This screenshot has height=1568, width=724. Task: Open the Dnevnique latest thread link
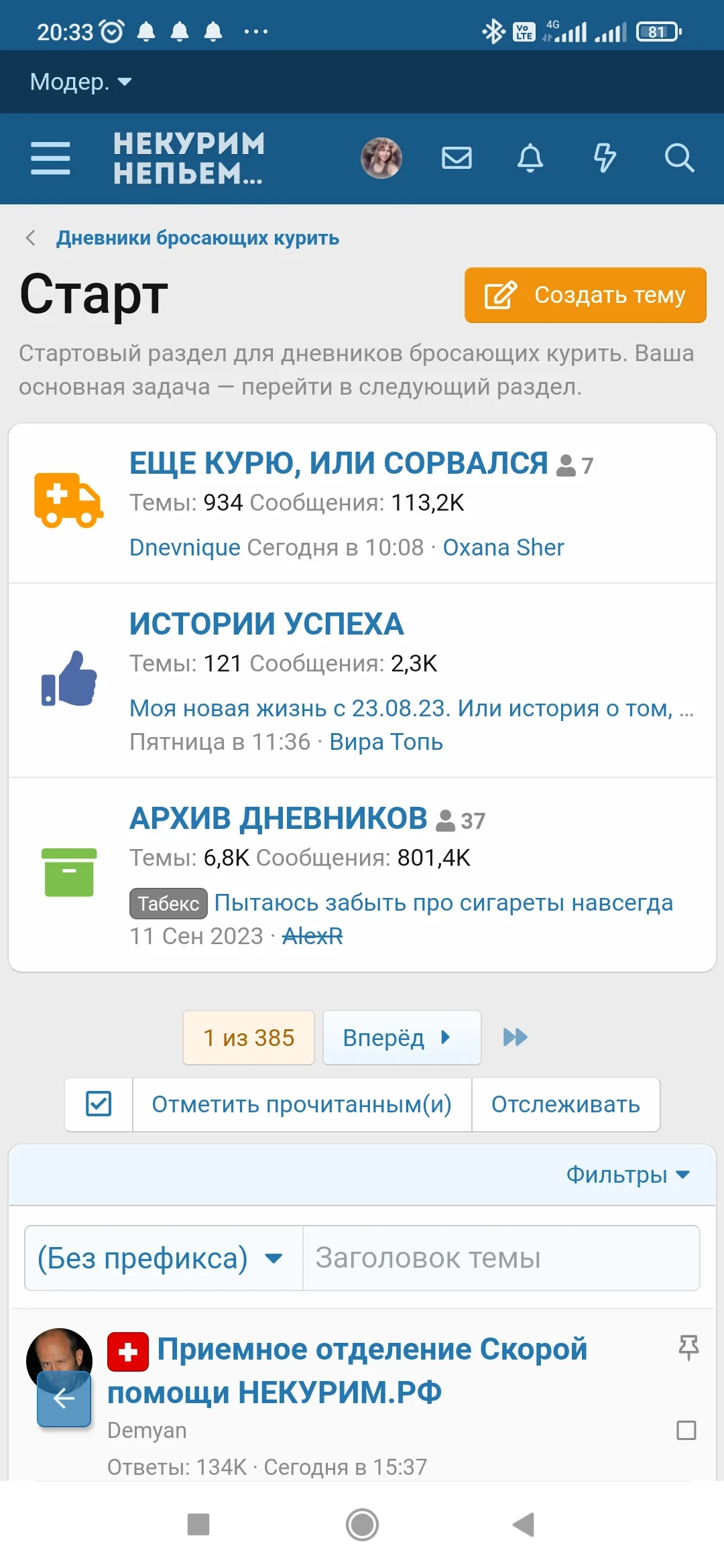click(x=185, y=547)
